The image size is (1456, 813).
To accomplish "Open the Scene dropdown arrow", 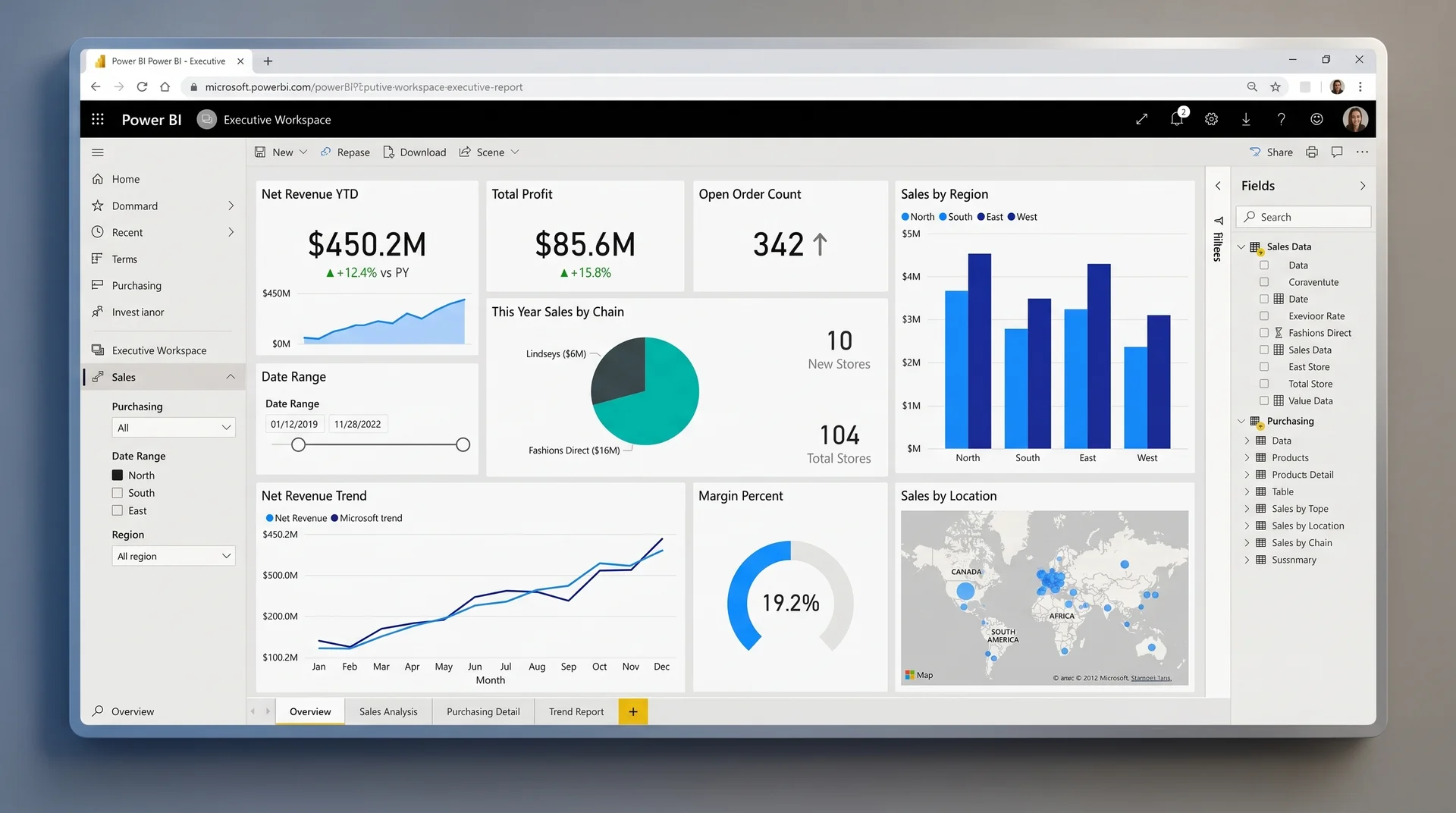I will click(515, 152).
